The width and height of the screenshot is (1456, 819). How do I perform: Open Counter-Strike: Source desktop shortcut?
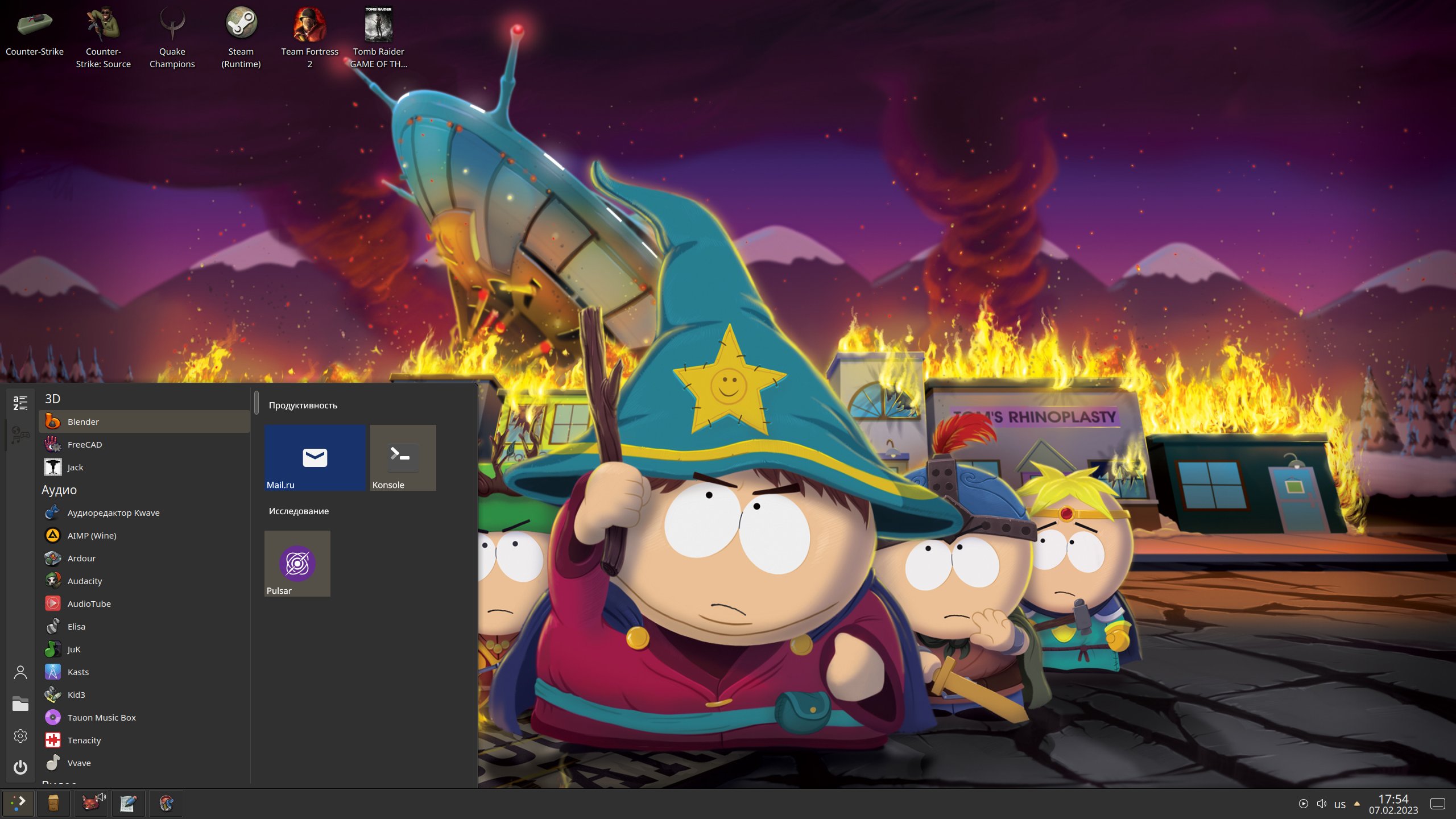[x=104, y=38]
